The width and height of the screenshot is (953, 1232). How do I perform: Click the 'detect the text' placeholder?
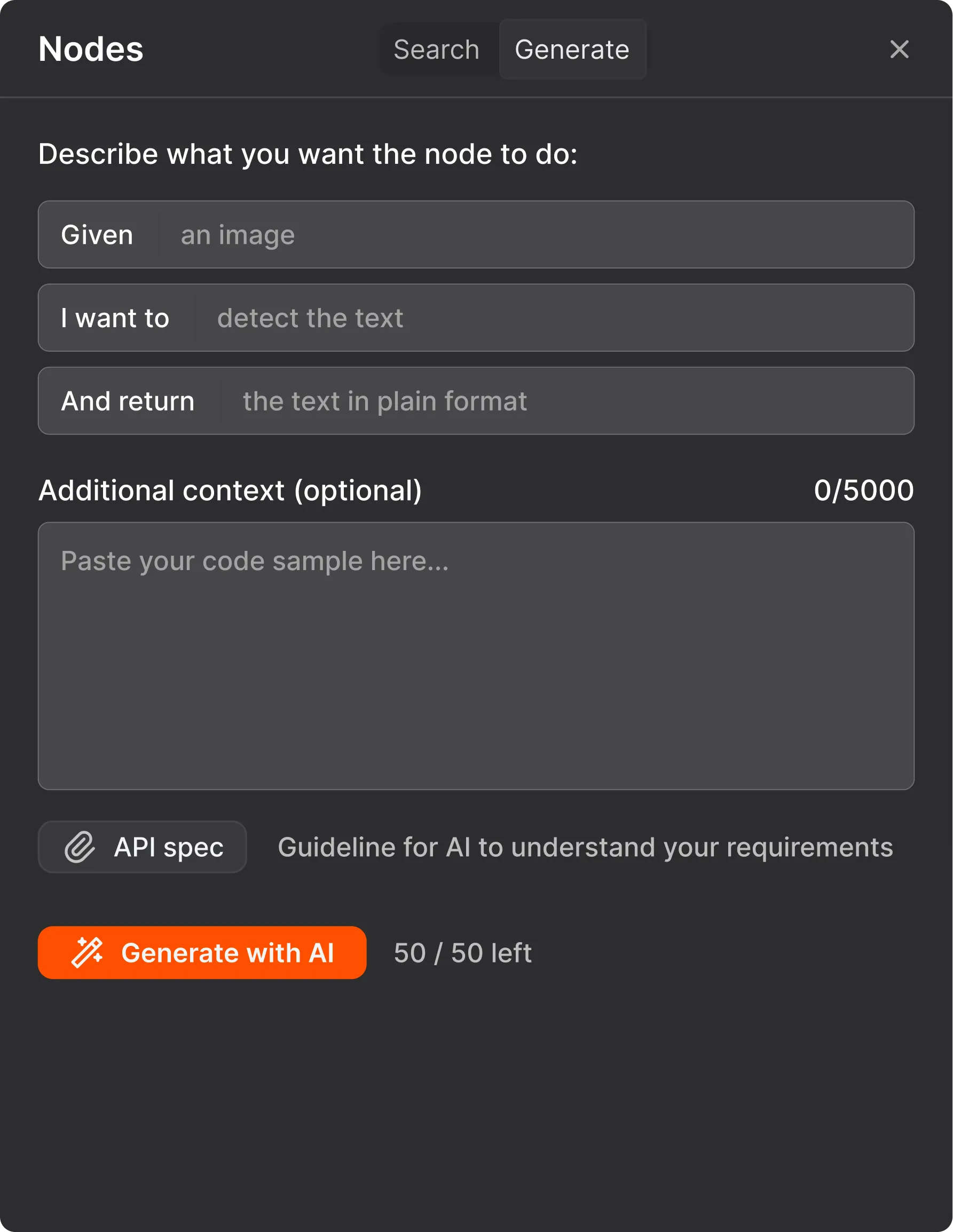click(309, 318)
